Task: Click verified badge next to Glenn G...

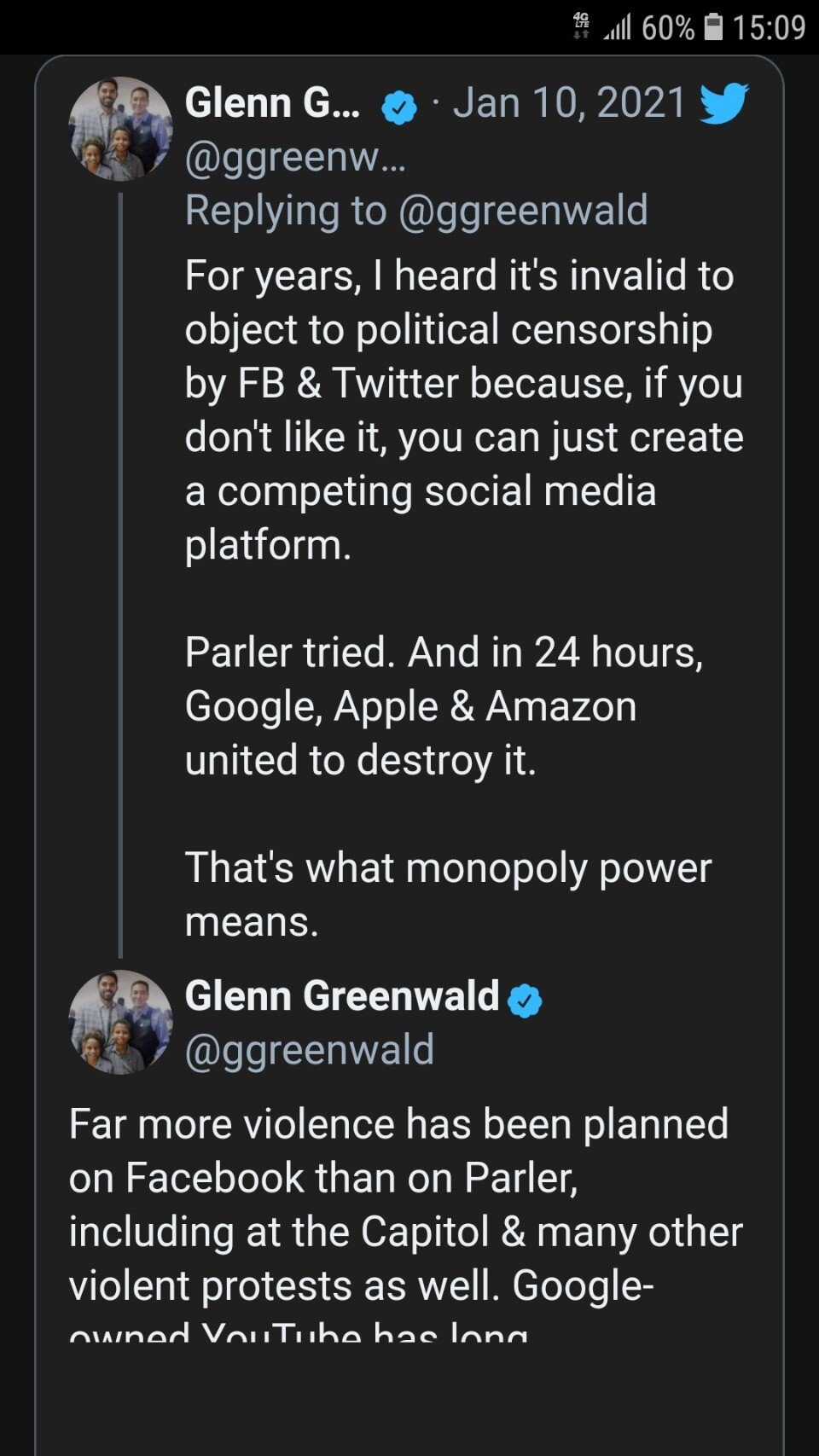Action: coord(398,107)
